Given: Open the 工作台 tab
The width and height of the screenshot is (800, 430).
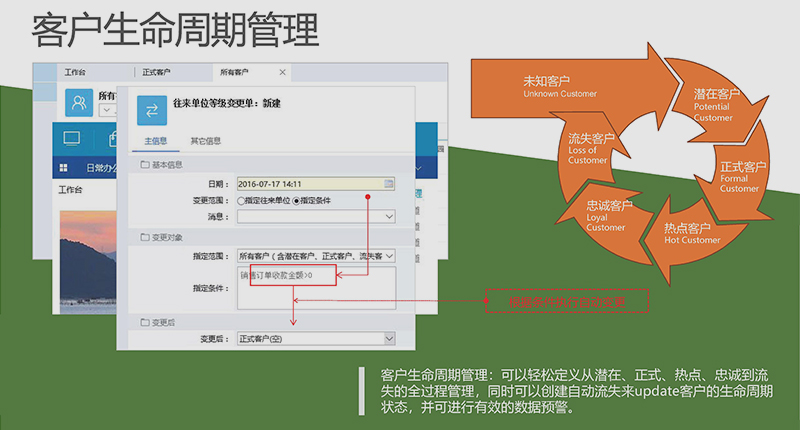Looking at the screenshot, I should pyautogui.click(x=75, y=72).
